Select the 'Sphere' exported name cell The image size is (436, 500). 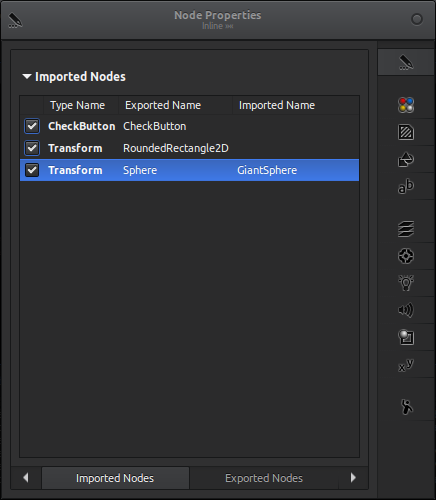tap(140, 170)
